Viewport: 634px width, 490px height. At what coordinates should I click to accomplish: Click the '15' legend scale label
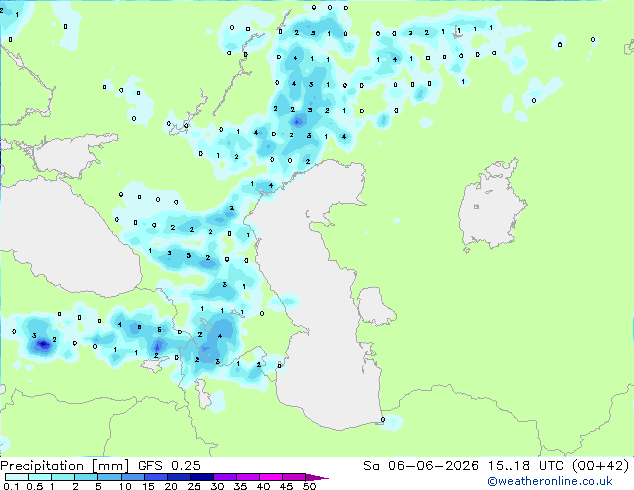click(148, 486)
